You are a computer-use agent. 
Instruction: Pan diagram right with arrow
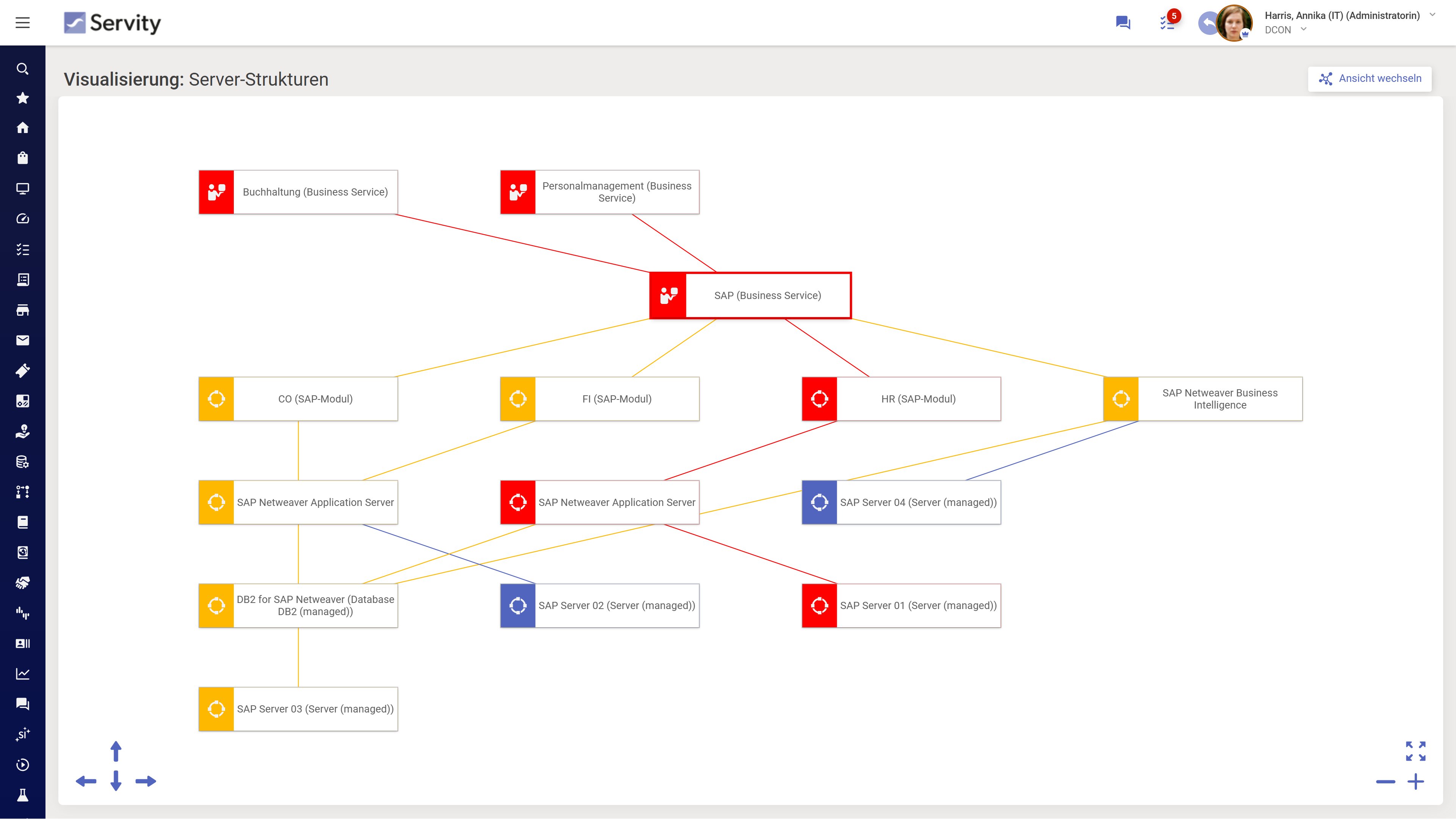click(x=146, y=782)
